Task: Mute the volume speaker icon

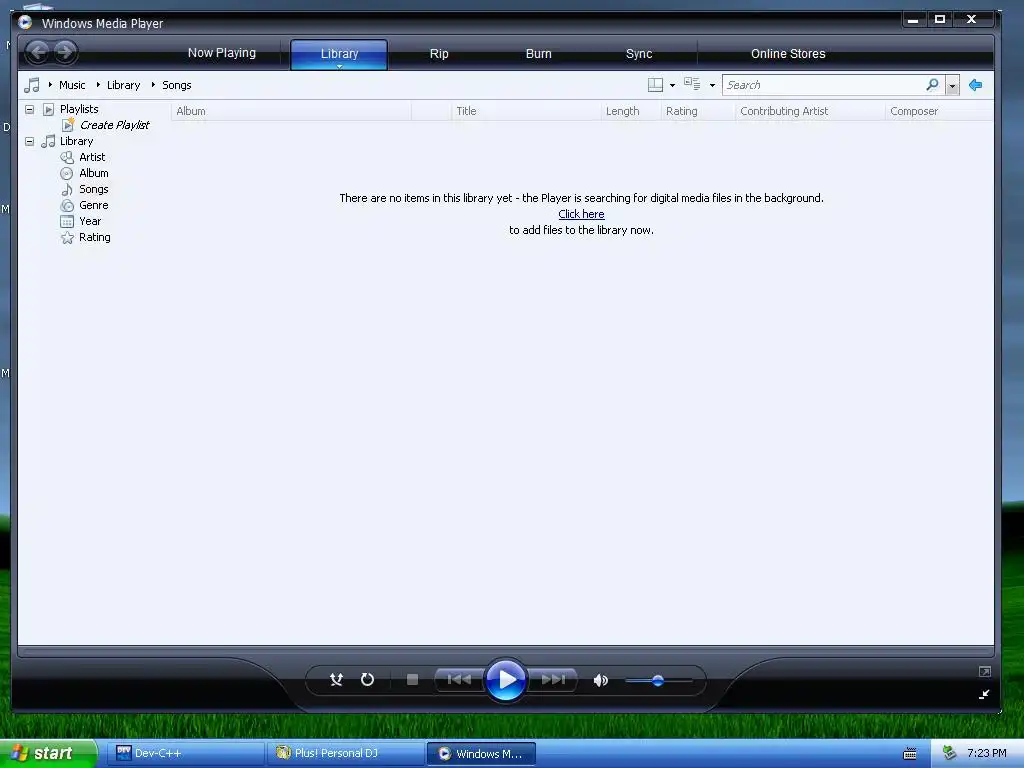Action: (x=601, y=680)
